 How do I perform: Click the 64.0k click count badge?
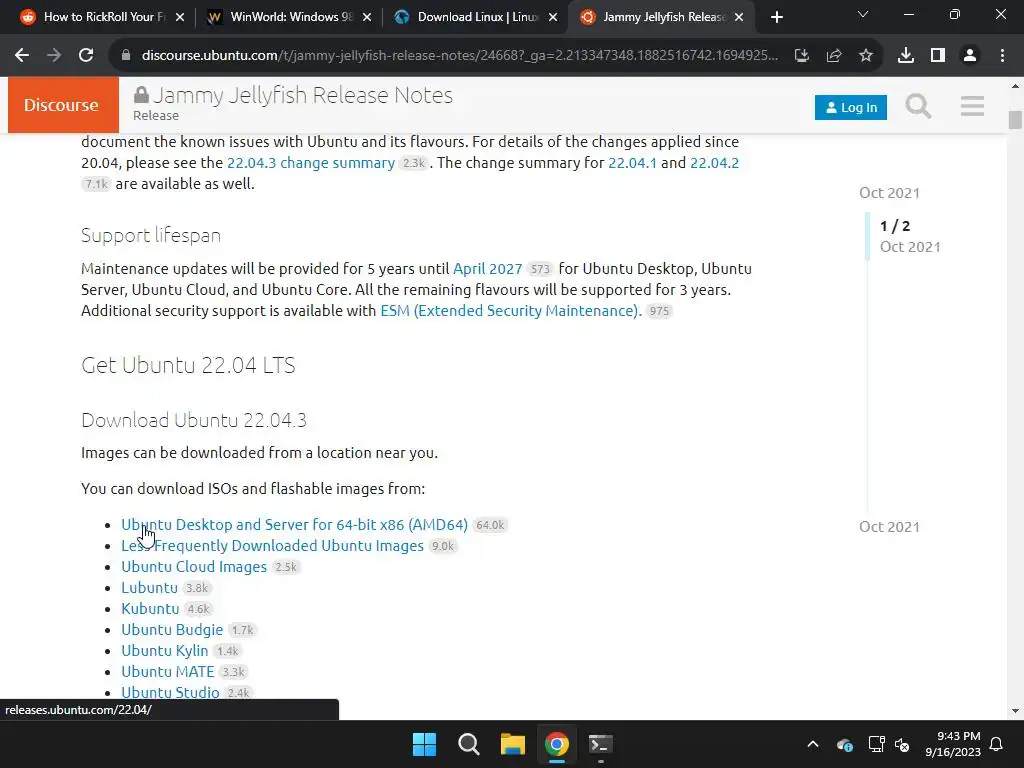click(x=490, y=525)
